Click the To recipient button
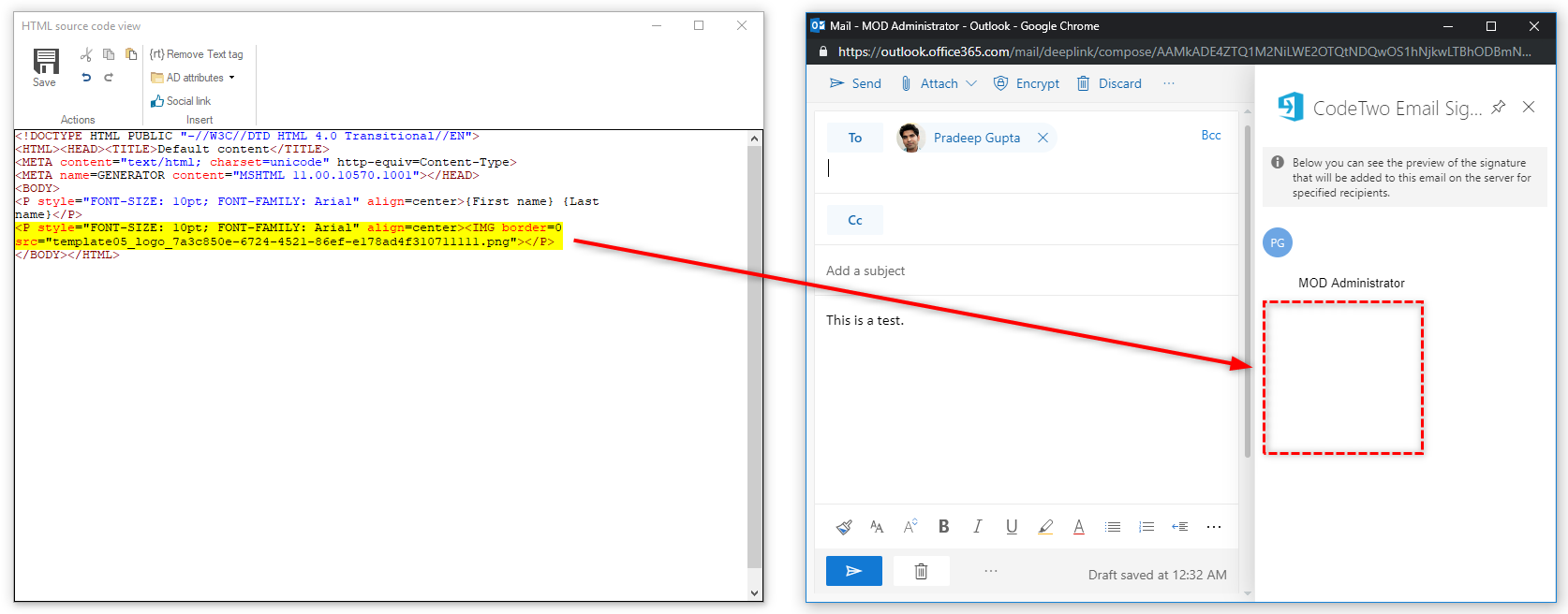This screenshot has height=614, width=1568. [x=855, y=138]
